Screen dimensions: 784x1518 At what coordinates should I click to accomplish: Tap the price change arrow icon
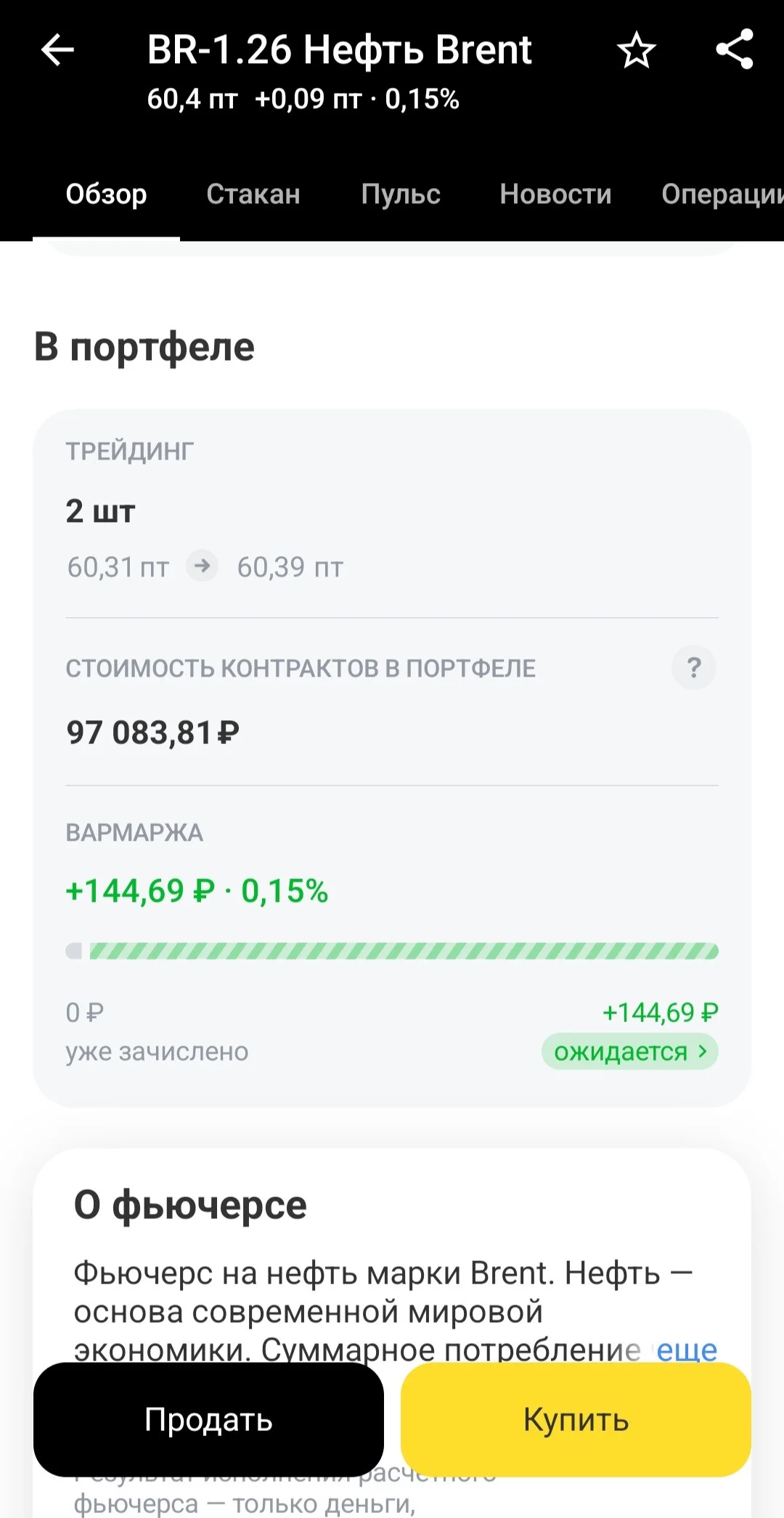coord(203,566)
